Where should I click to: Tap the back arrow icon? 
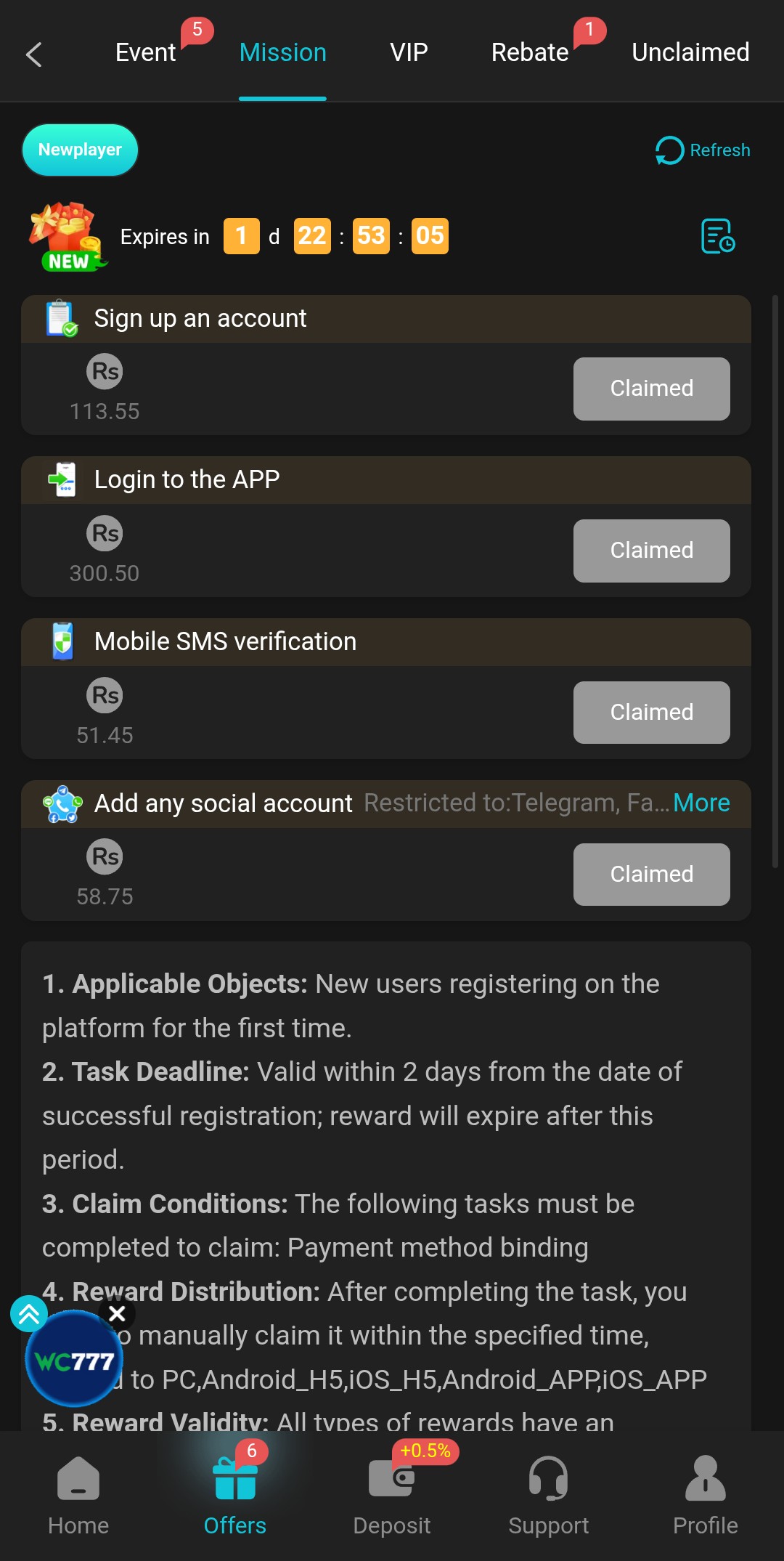pyautogui.click(x=33, y=54)
